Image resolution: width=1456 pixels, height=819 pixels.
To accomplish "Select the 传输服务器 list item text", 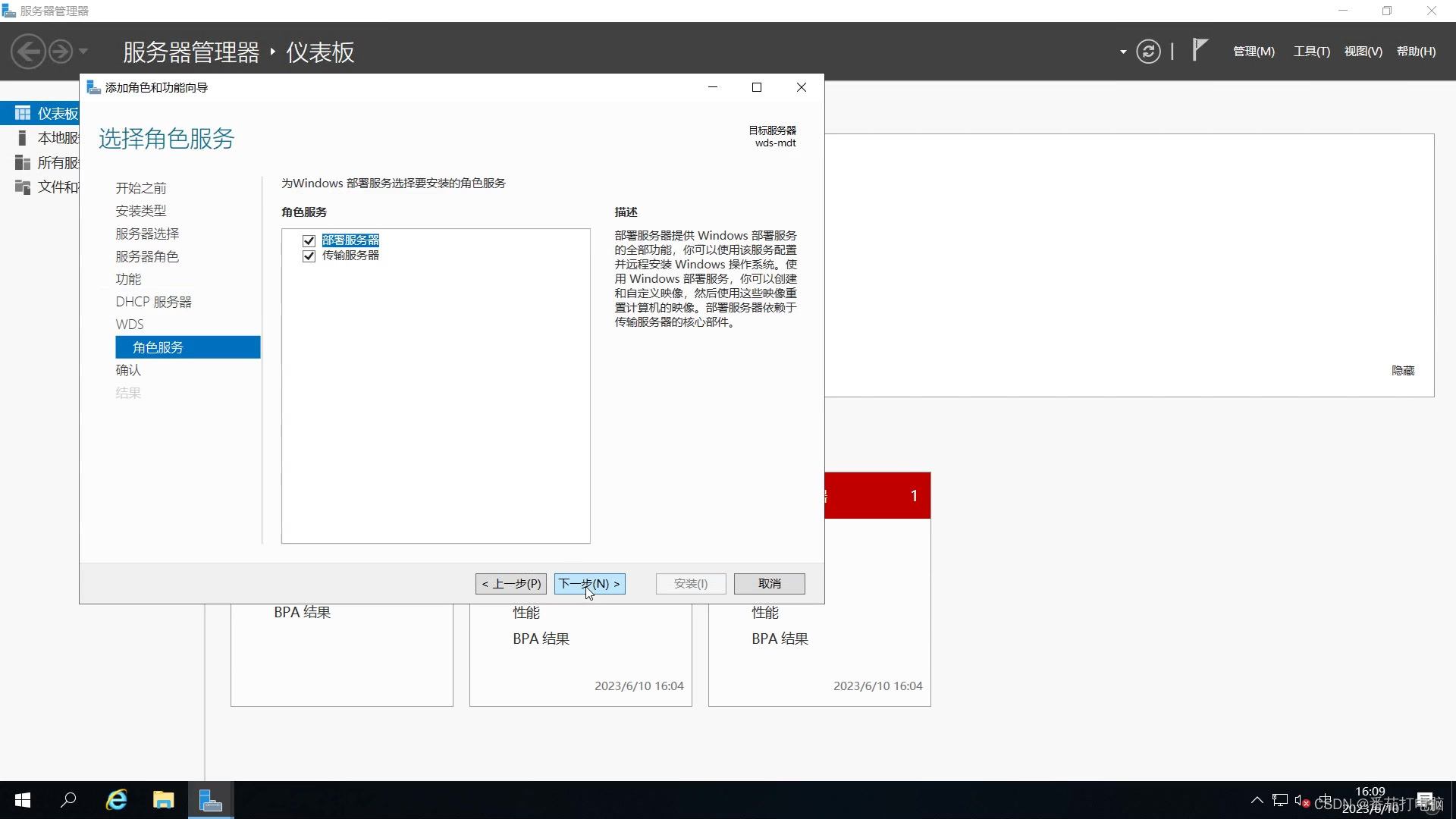I will click(x=350, y=256).
